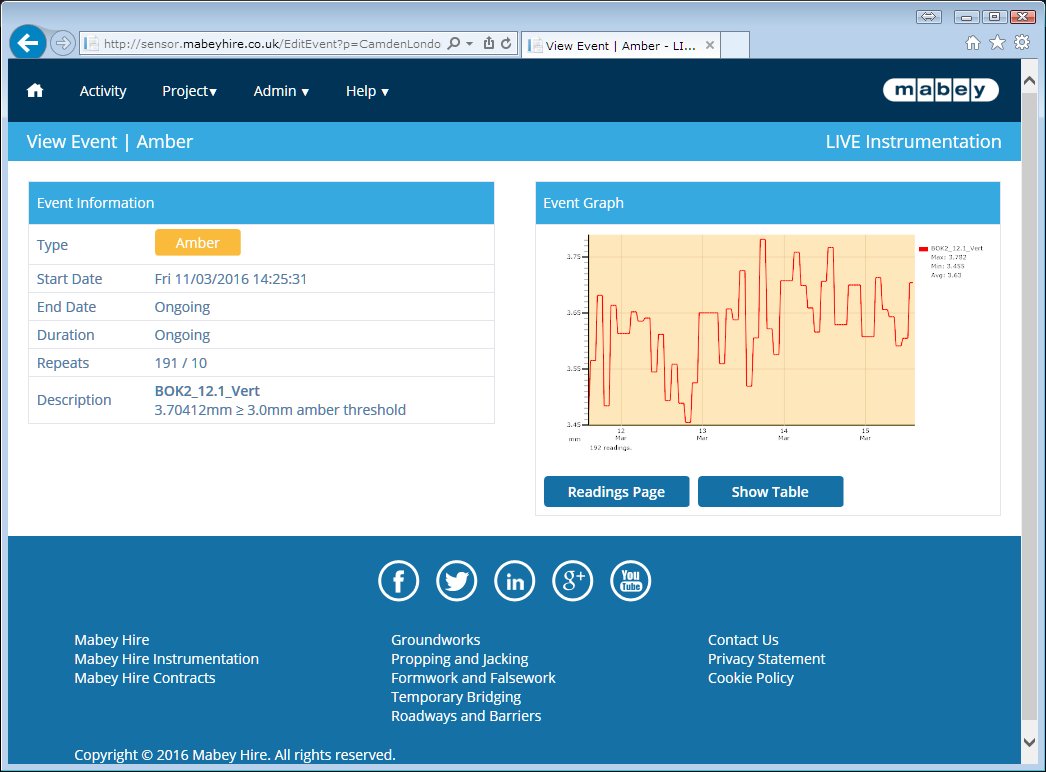
Task: Open the Mabey Google Plus icon
Action: tap(572, 581)
